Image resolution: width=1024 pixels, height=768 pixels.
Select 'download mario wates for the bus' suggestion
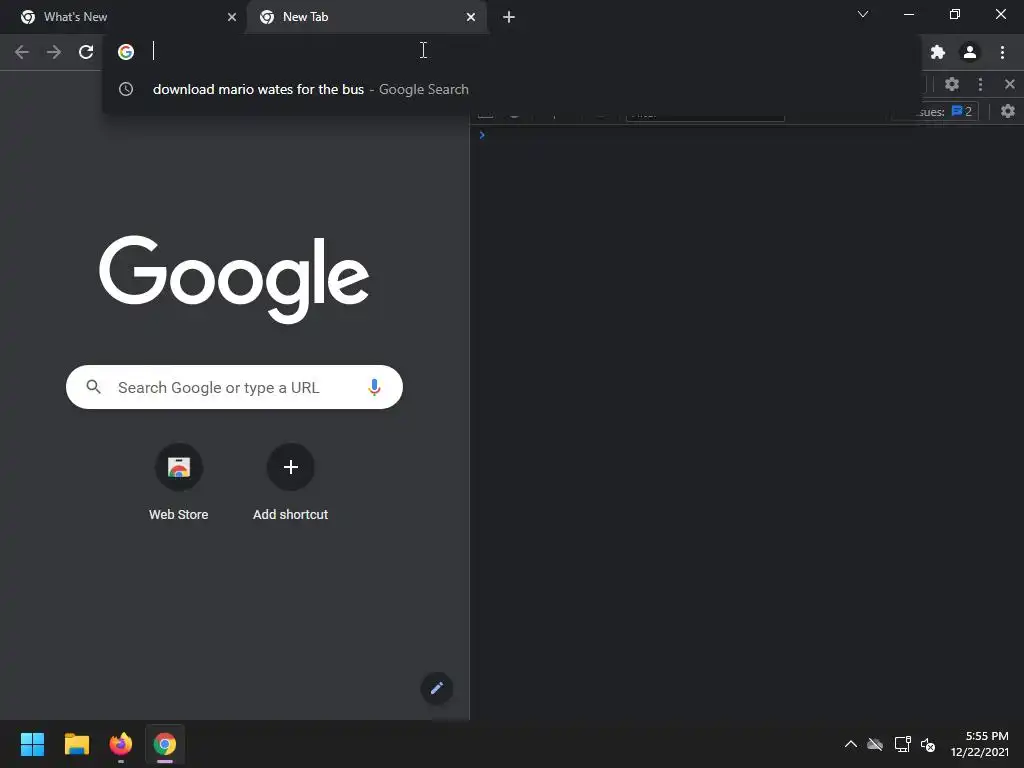point(511,89)
